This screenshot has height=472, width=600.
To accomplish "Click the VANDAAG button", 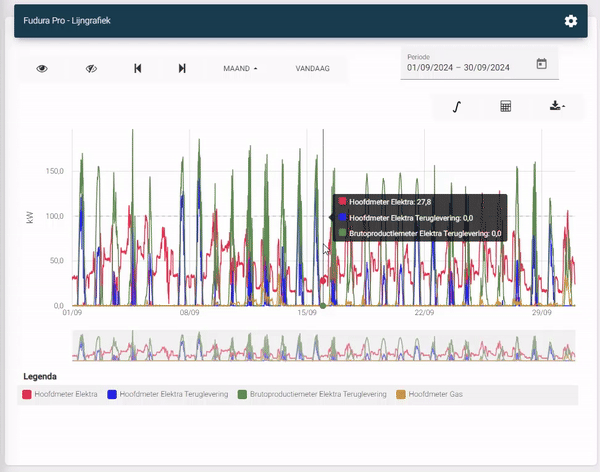I will point(313,69).
